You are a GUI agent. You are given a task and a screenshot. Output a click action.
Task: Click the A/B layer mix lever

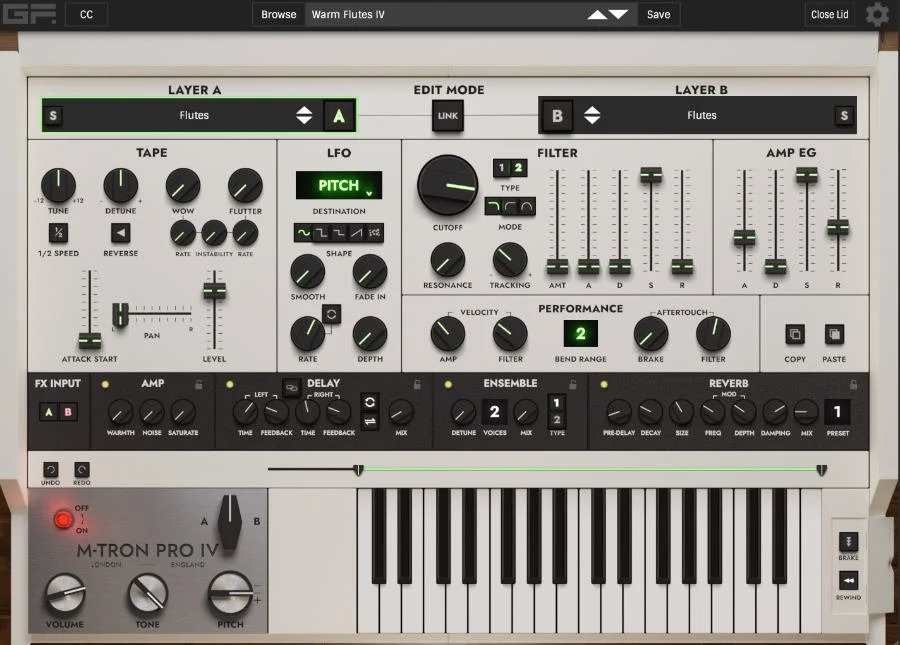[230, 522]
